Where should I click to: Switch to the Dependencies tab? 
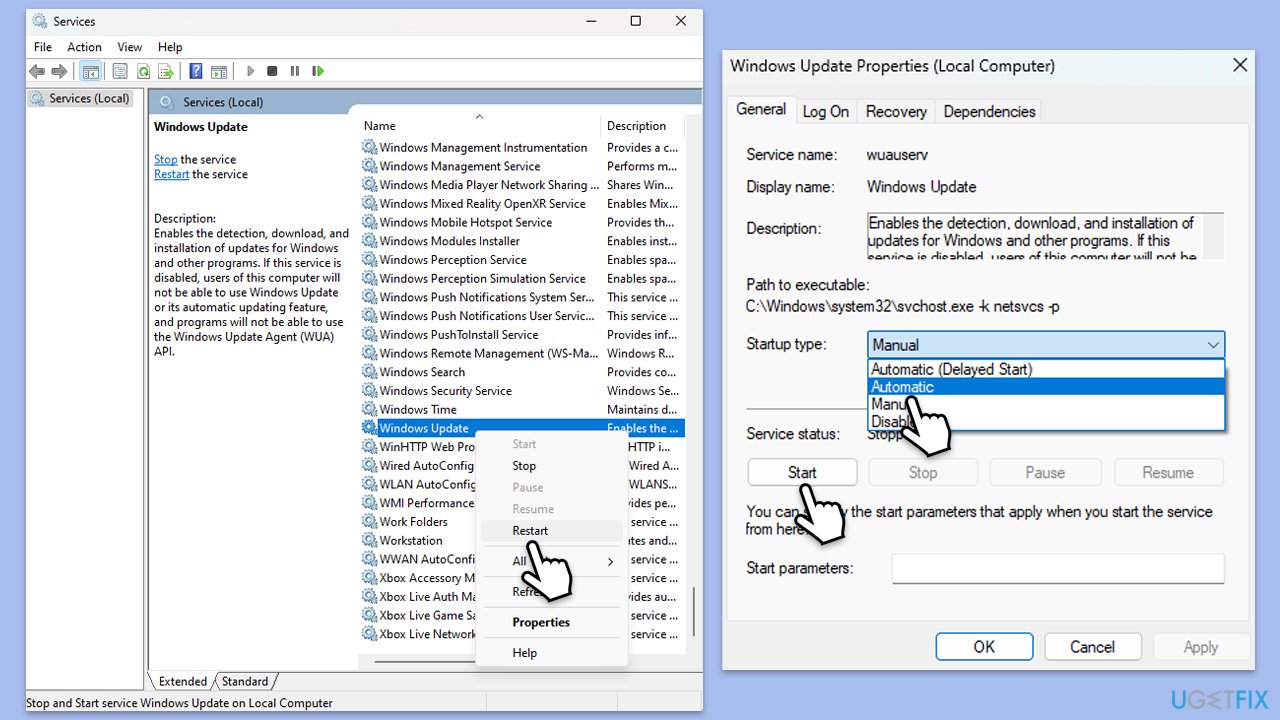[989, 112]
